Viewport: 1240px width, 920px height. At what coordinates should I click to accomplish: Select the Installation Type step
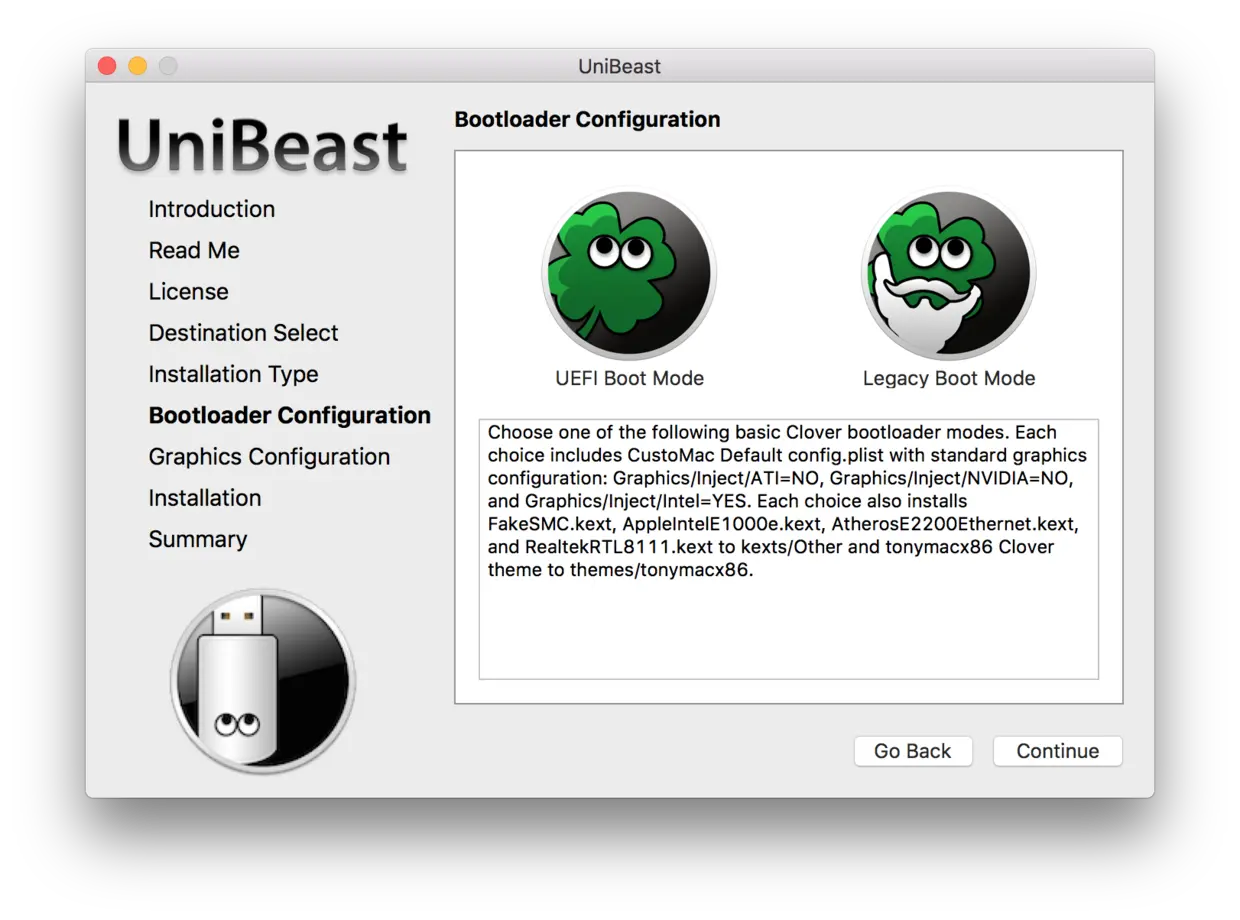[233, 374]
